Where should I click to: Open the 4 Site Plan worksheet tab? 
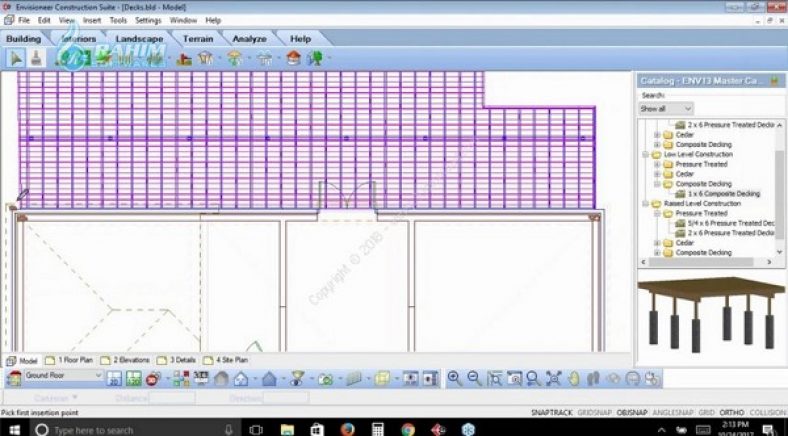(x=226, y=360)
